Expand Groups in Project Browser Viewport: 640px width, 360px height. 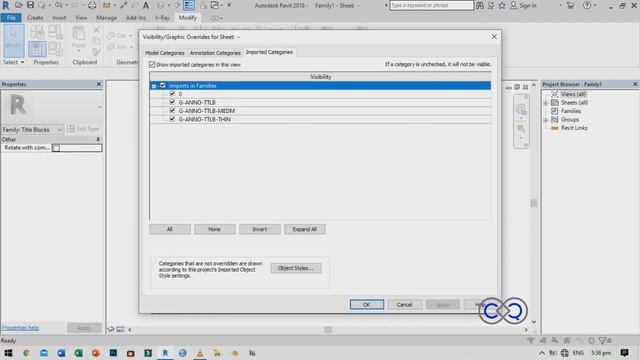tap(546, 120)
